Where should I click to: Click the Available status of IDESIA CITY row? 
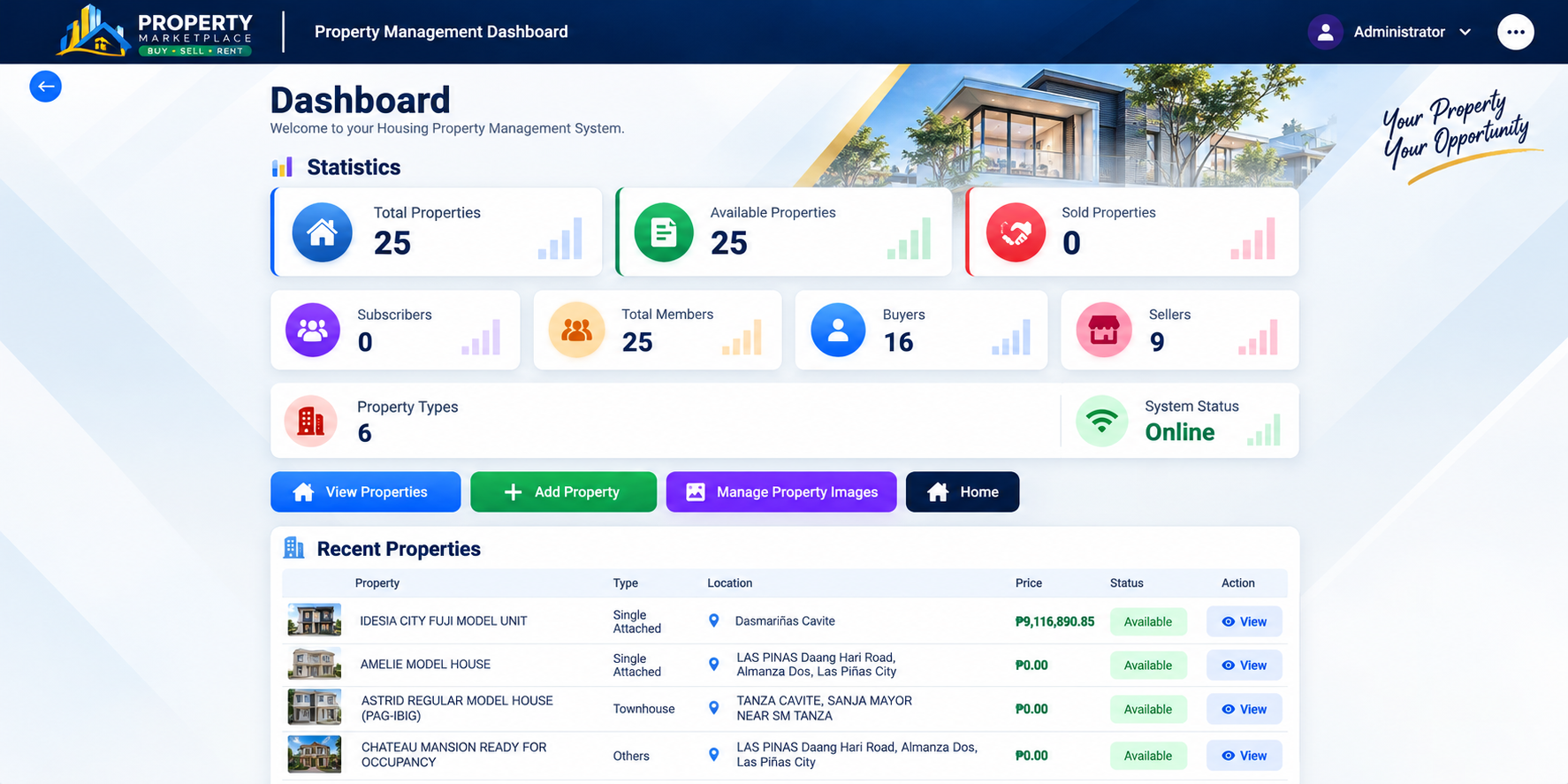pyautogui.click(x=1148, y=621)
